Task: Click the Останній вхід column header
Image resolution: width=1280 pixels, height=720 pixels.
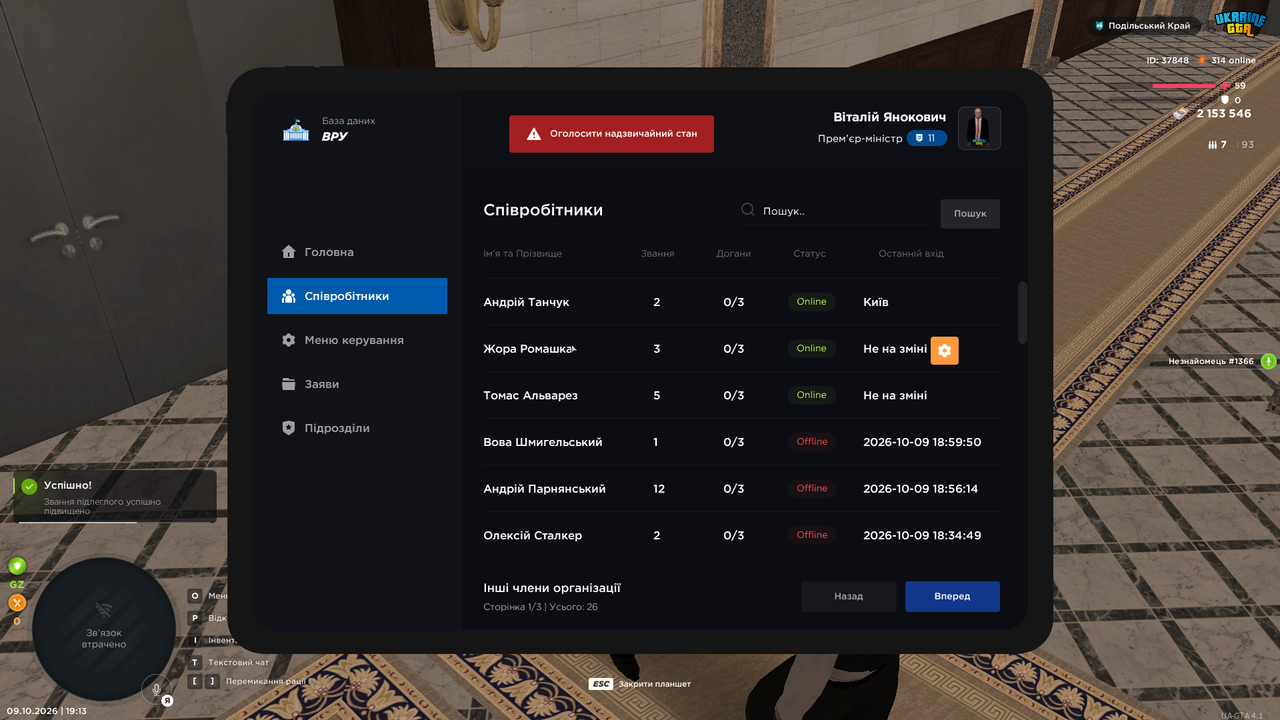Action: tap(911, 254)
